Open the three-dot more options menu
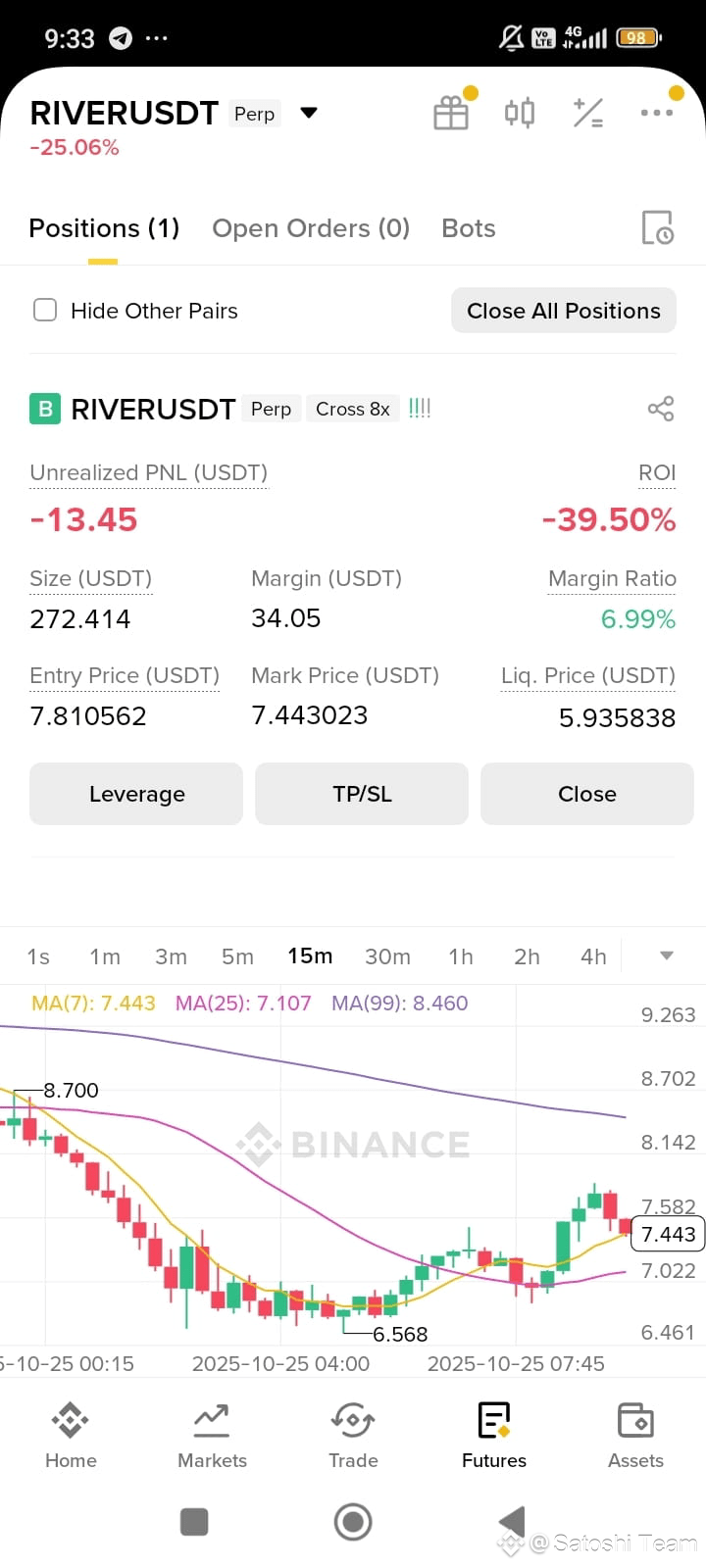The image size is (706, 1568). 657,113
